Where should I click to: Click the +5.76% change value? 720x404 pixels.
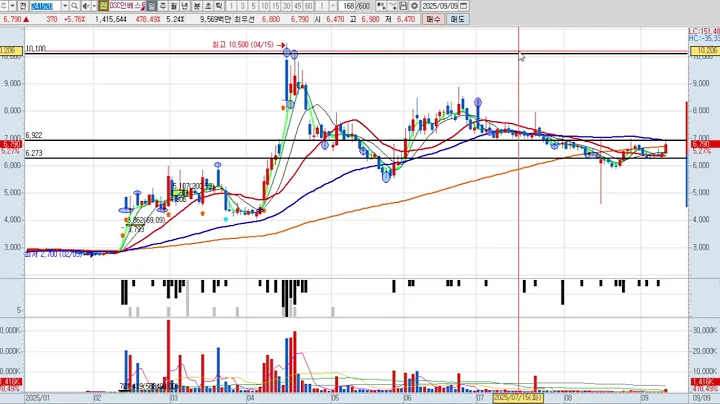tap(74, 19)
